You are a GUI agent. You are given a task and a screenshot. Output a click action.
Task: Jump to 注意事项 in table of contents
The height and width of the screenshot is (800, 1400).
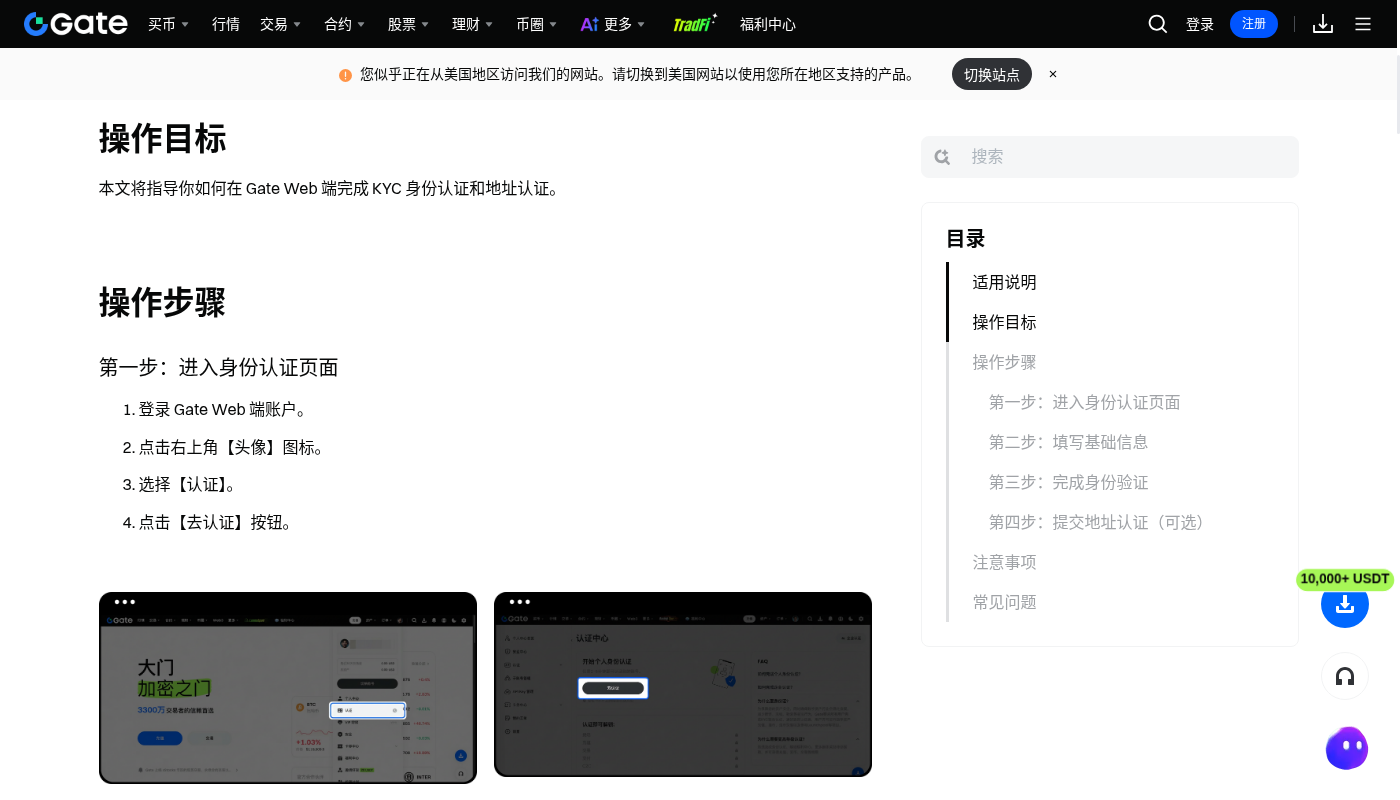click(1004, 562)
